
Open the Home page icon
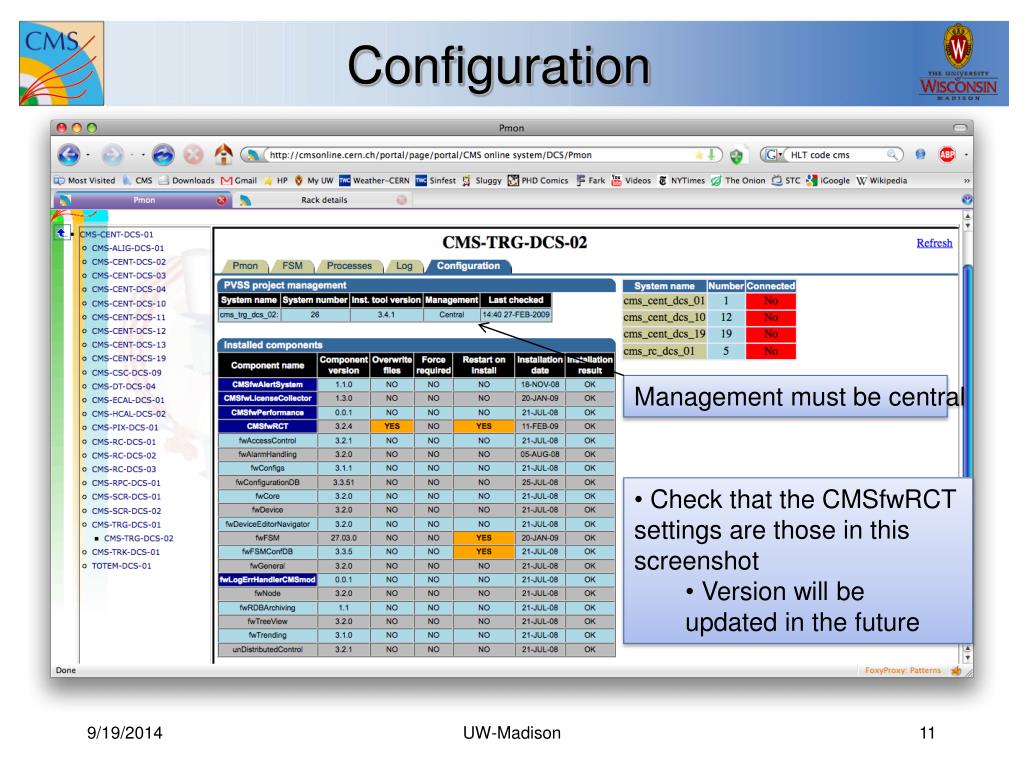[223, 154]
